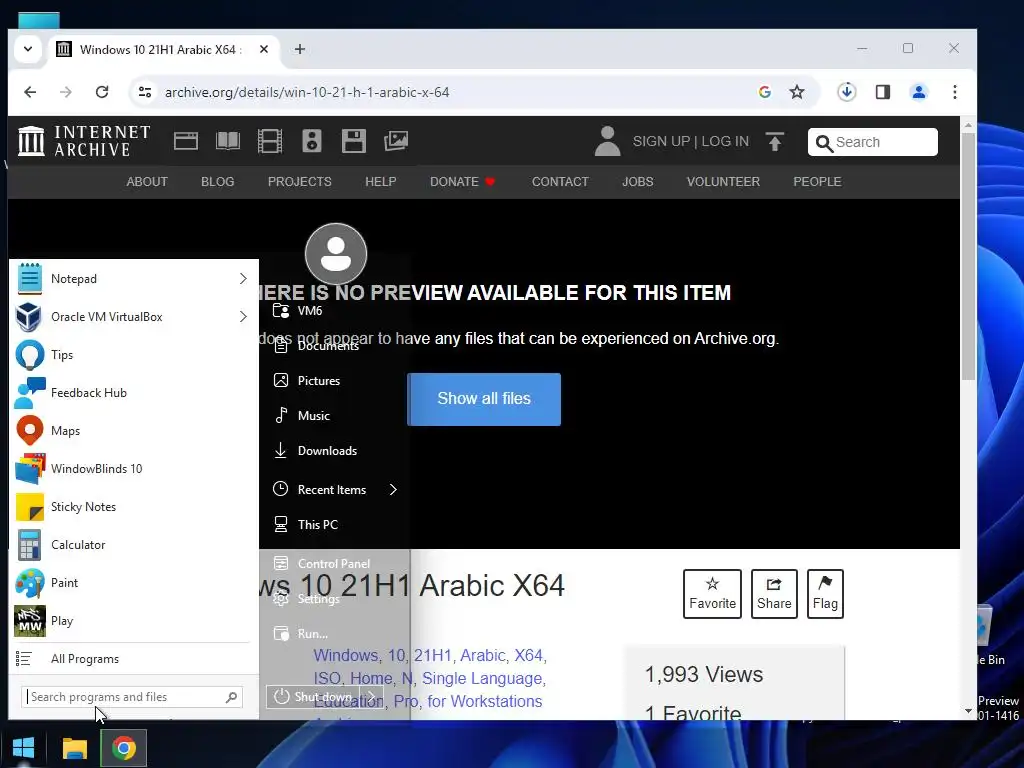This screenshot has height=768, width=1024.
Task: Open the PROJECTS link
Action: click(x=300, y=182)
